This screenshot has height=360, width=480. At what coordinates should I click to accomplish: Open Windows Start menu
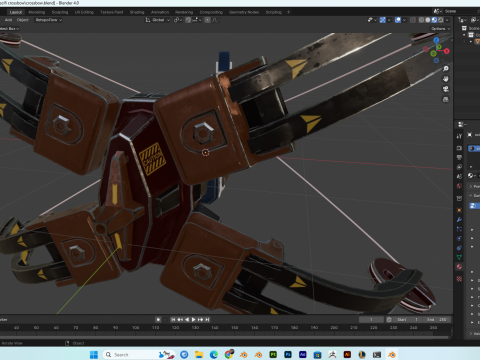click(94, 355)
